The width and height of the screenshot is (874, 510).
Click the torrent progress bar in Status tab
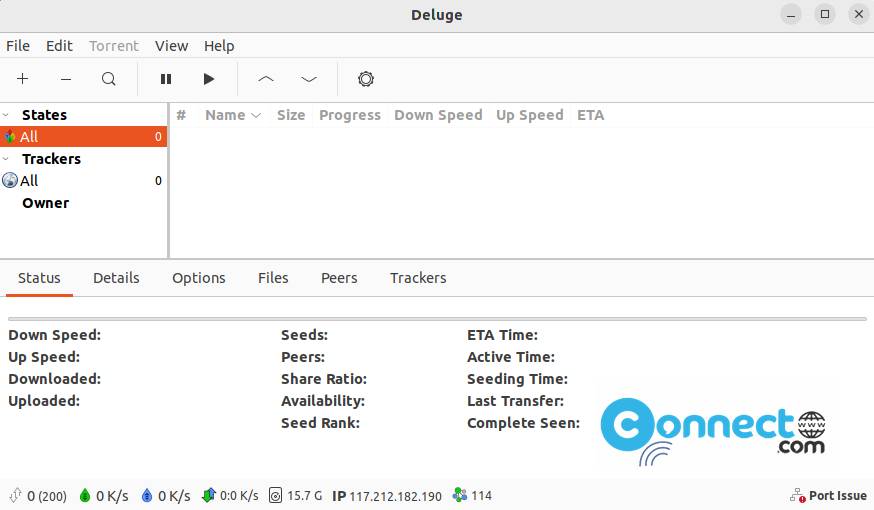tap(437, 319)
